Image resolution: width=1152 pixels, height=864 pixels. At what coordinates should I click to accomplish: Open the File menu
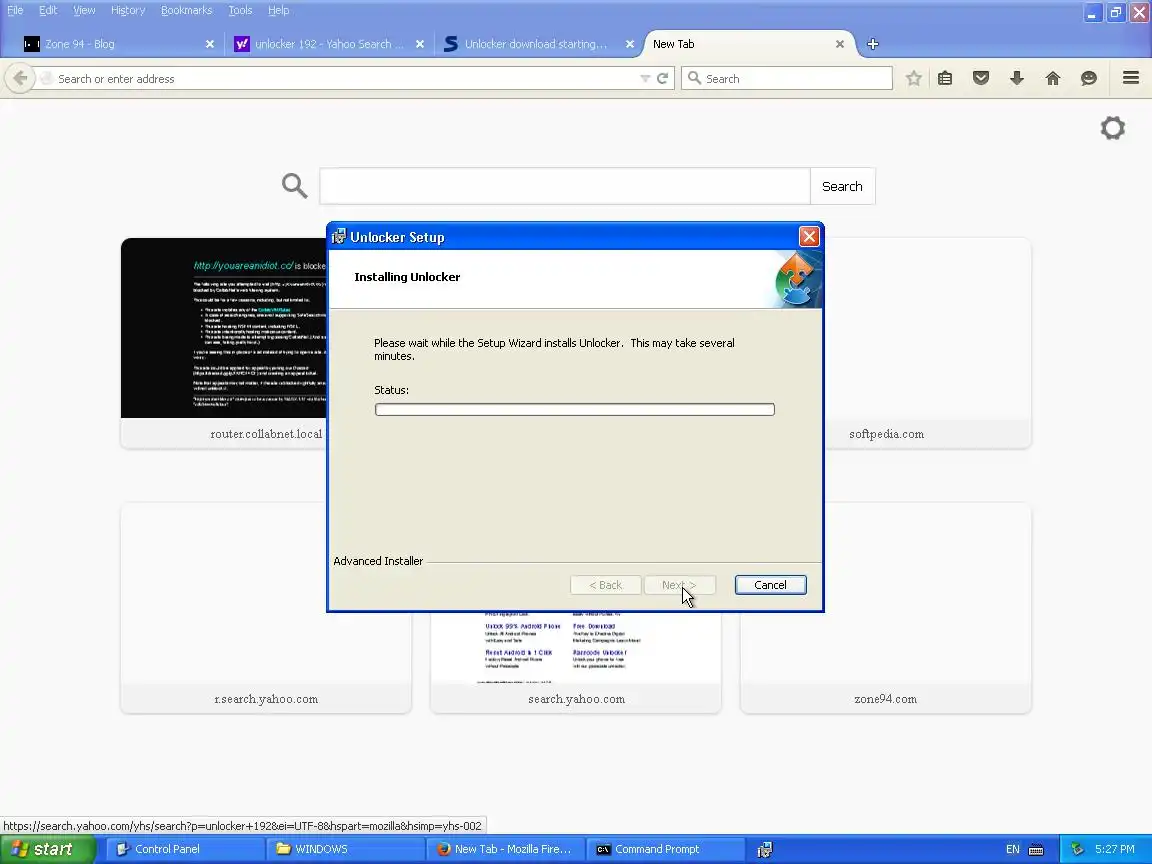point(15,10)
